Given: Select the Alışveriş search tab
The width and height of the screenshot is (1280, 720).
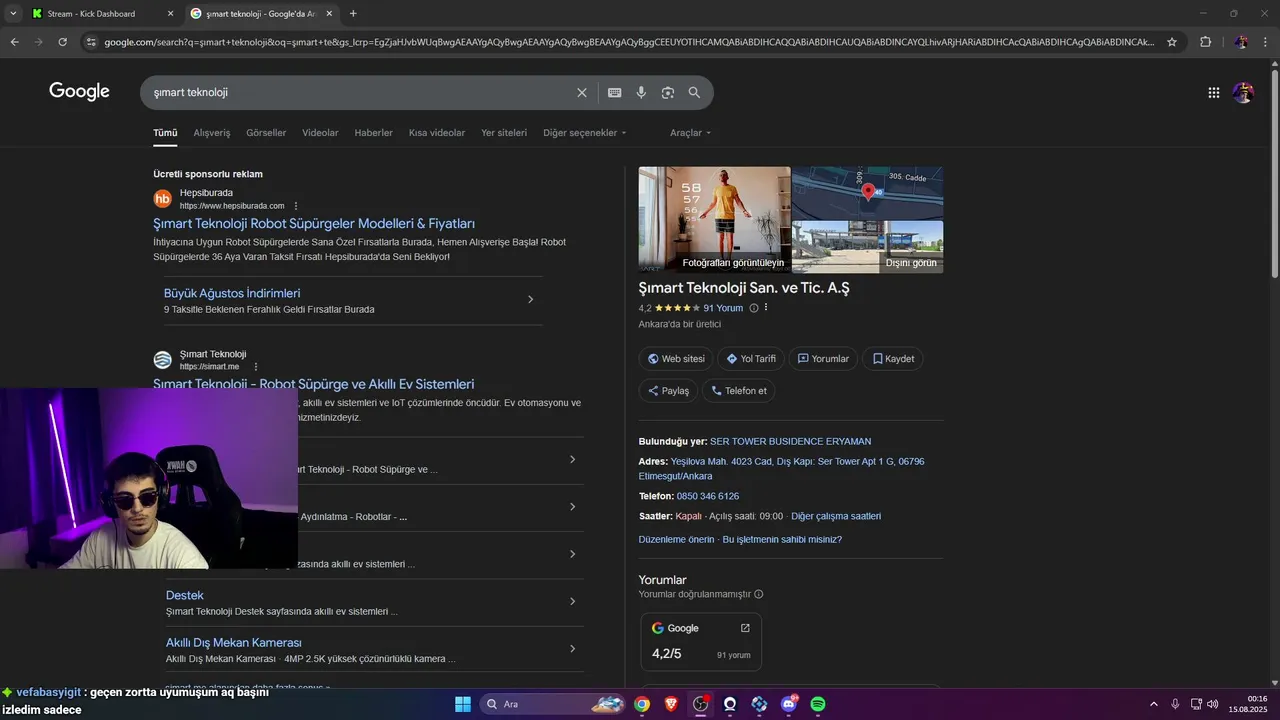Looking at the screenshot, I should pyautogui.click(x=211, y=133).
